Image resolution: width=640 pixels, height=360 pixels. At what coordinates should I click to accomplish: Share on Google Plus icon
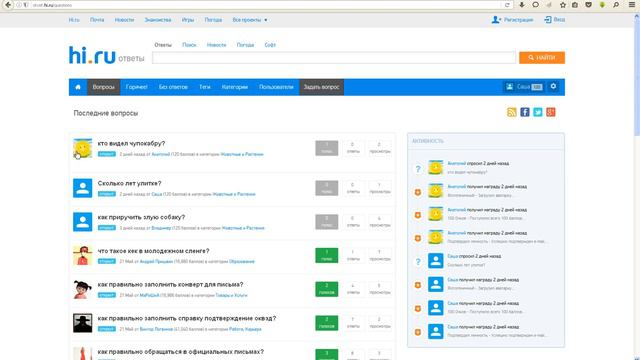[x=551, y=112]
